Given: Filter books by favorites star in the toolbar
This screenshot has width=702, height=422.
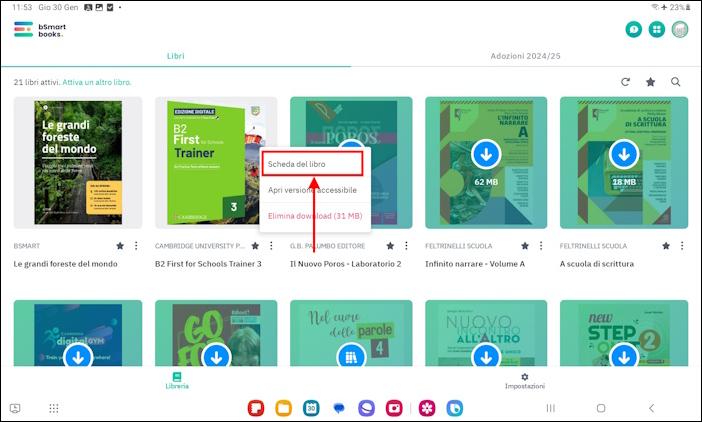Looking at the screenshot, I should (x=651, y=82).
